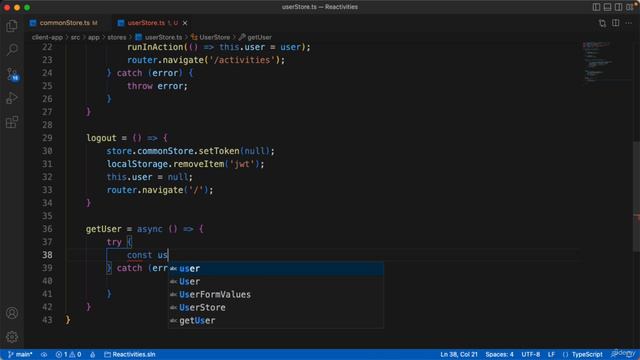Screen dimensions: 640x360
Task: Click the red macOS close window button
Action: pos(7,7)
